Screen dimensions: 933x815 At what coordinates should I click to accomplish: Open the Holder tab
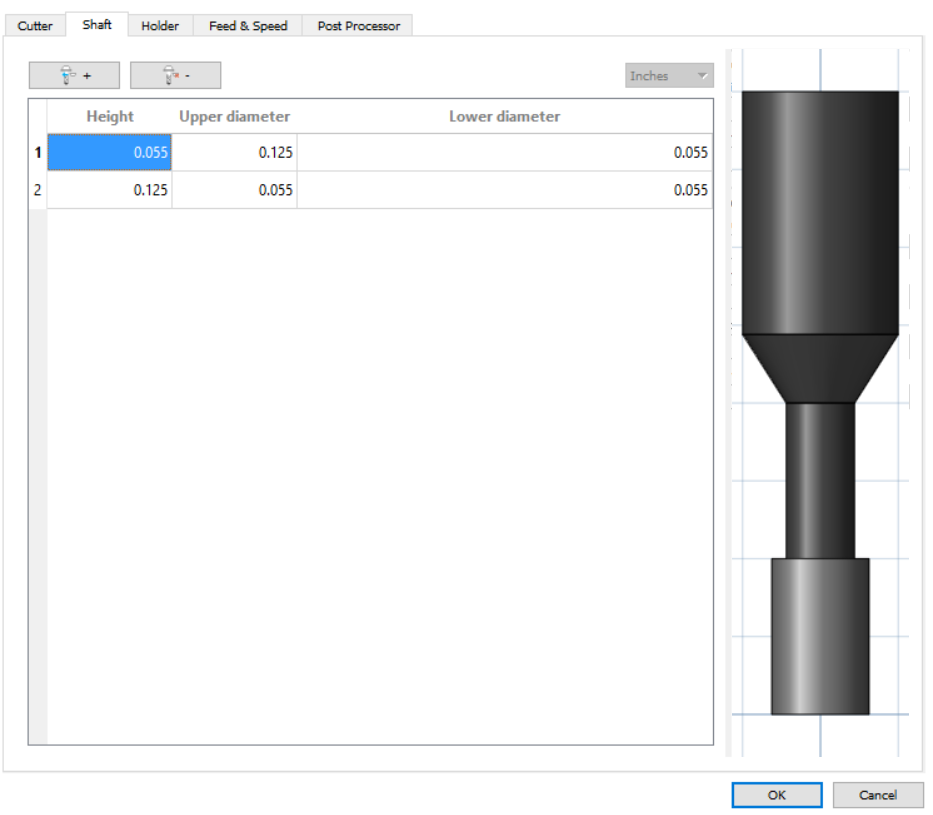click(160, 26)
